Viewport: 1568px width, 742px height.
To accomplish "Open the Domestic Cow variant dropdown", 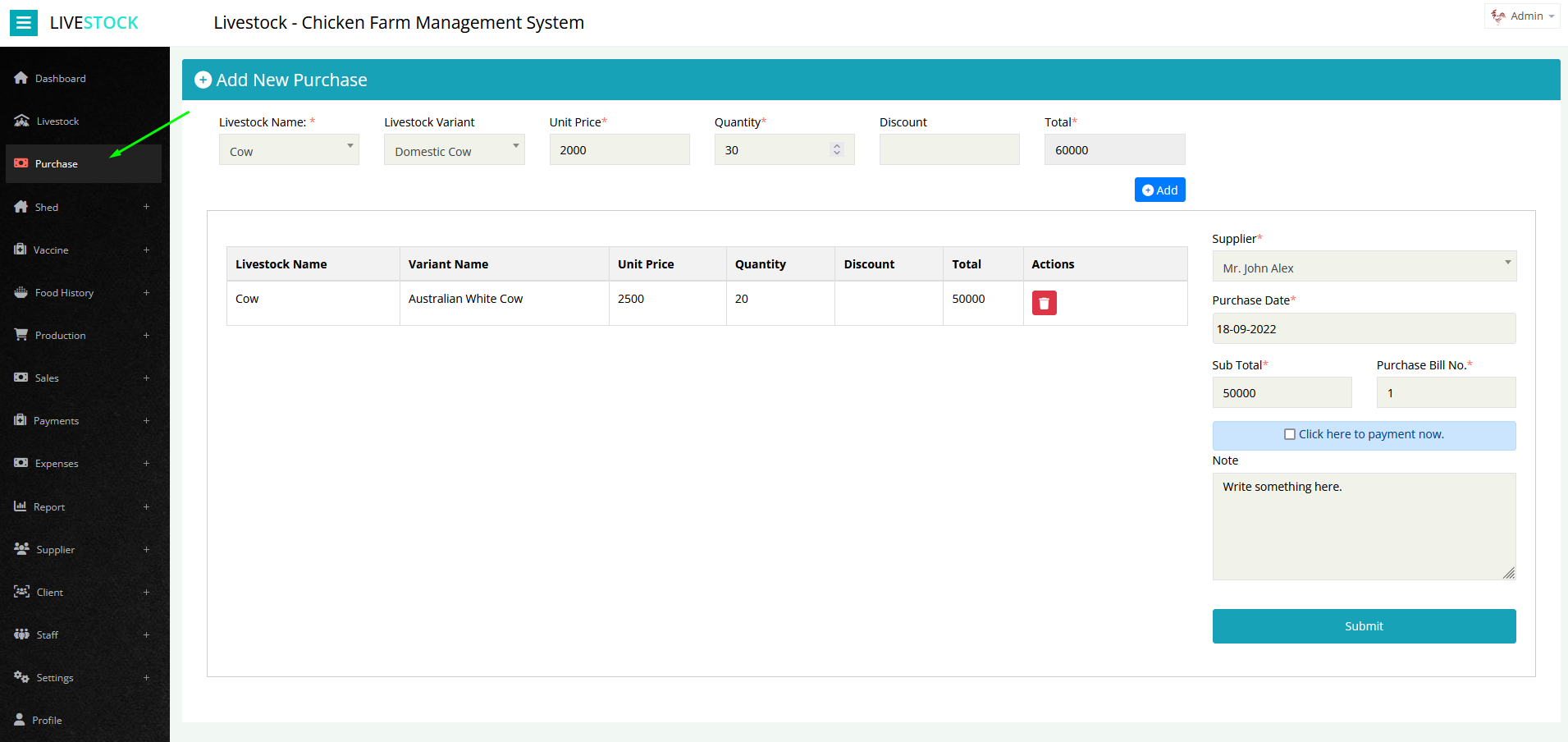I will coord(454,150).
